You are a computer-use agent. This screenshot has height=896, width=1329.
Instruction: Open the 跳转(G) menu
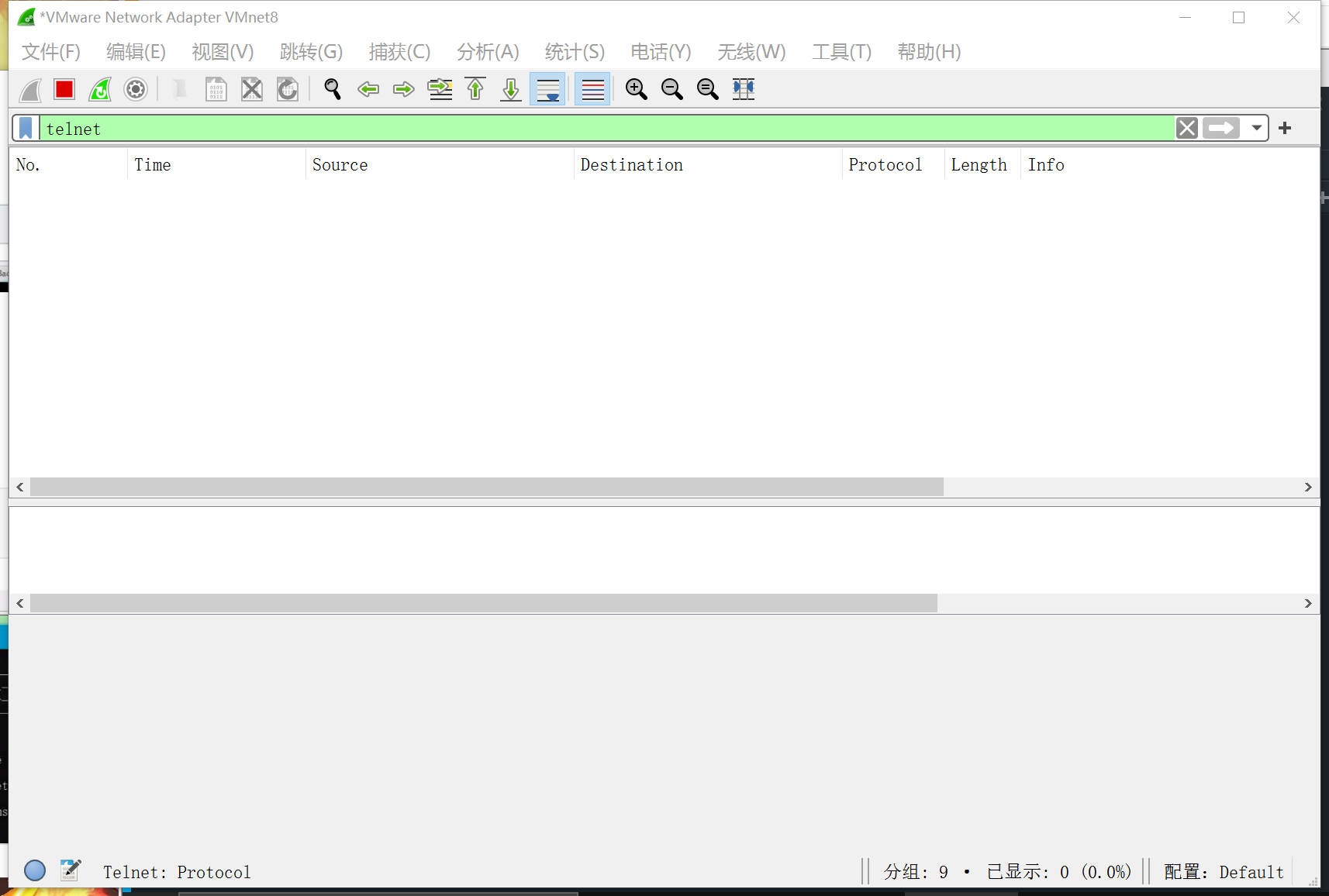(x=312, y=52)
